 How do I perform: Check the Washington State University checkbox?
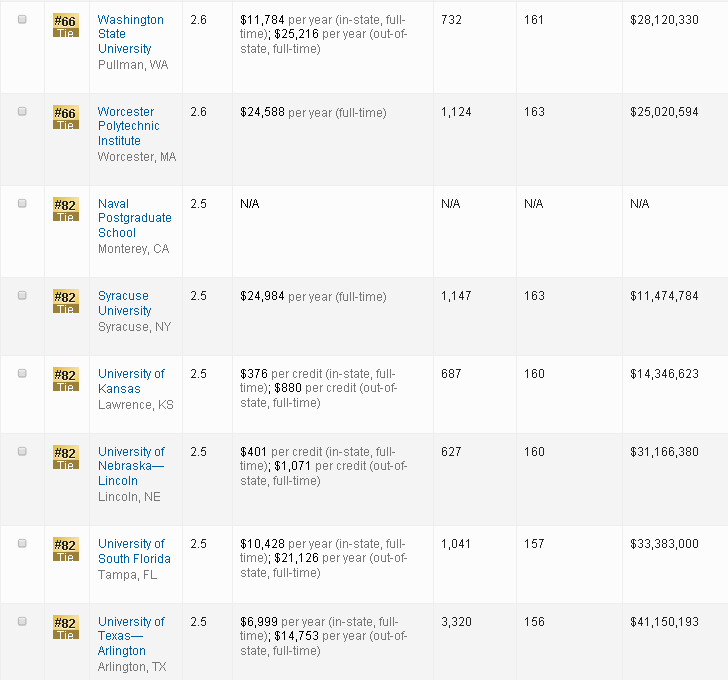click(x=23, y=20)
